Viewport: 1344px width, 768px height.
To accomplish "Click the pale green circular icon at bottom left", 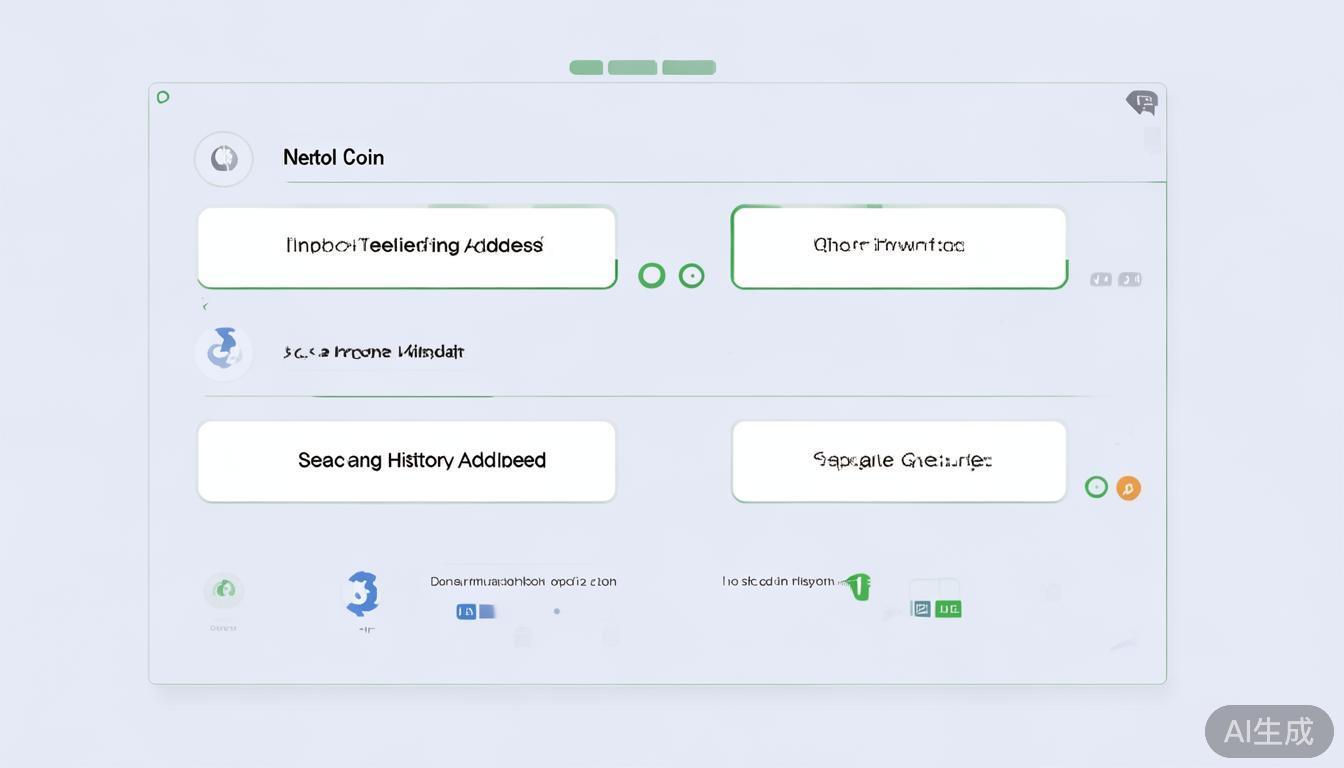I will [x=223, y=590].
